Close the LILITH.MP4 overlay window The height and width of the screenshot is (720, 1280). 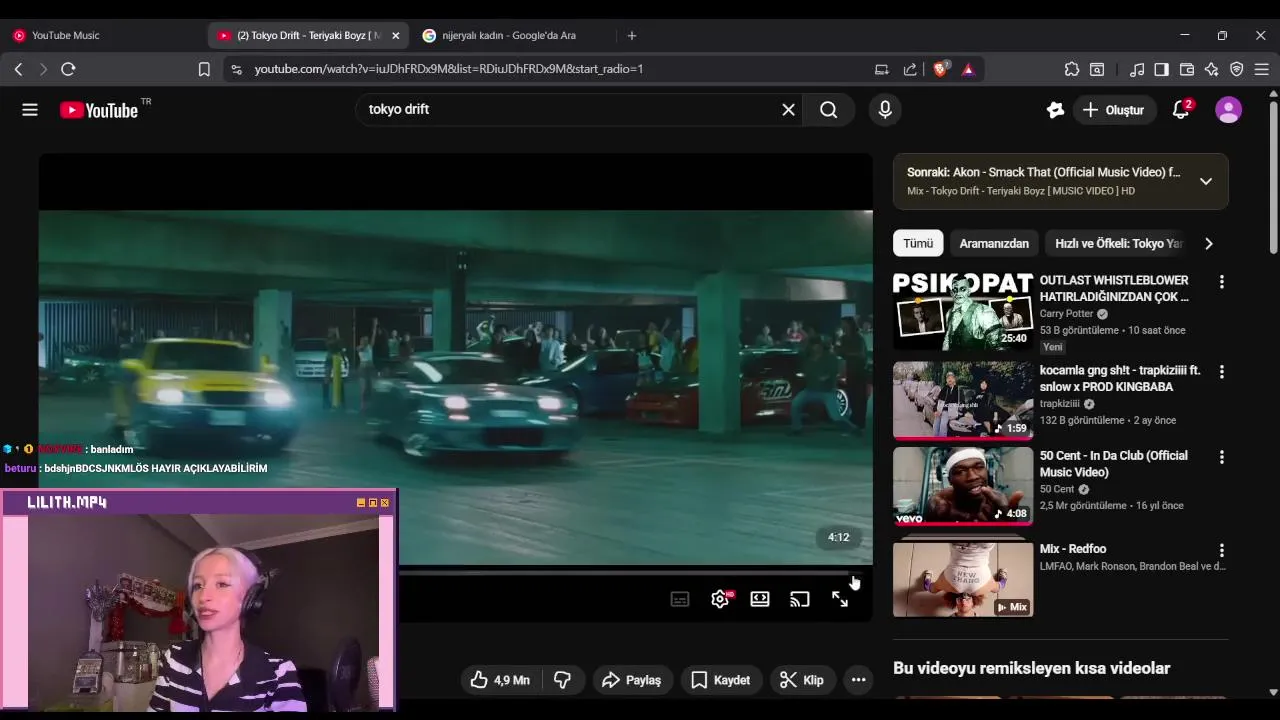[x=385, y=503]
